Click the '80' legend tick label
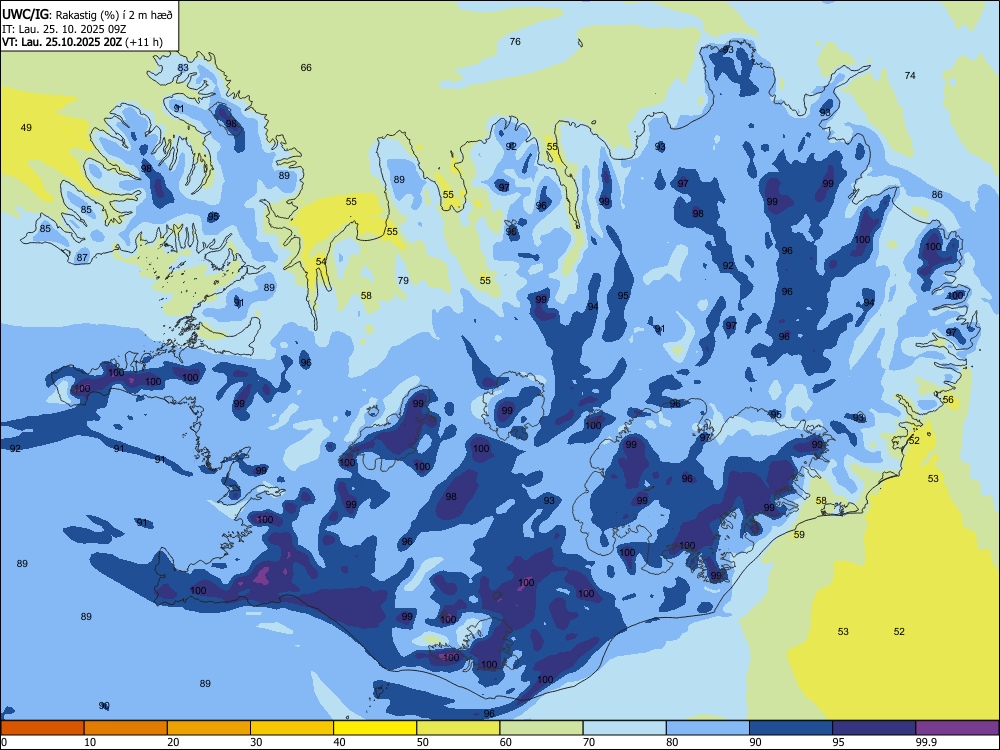The image size is (1000, 750). click(672, 742)
